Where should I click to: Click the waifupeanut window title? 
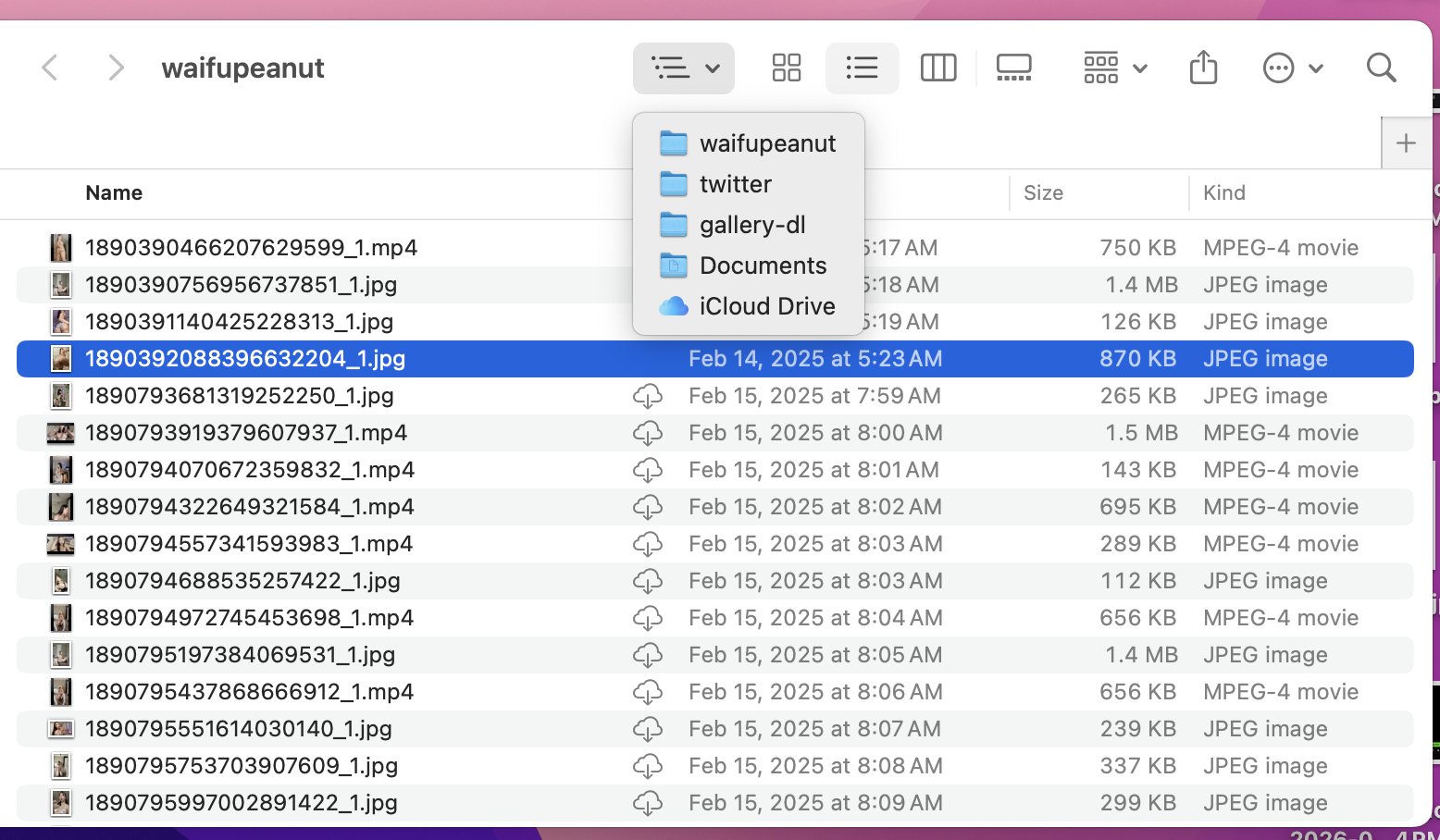(242, 68)
